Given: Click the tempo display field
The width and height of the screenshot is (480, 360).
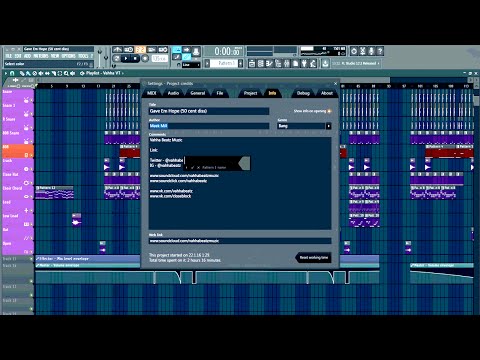Looking at the screenshot, I should click(159, 59).
